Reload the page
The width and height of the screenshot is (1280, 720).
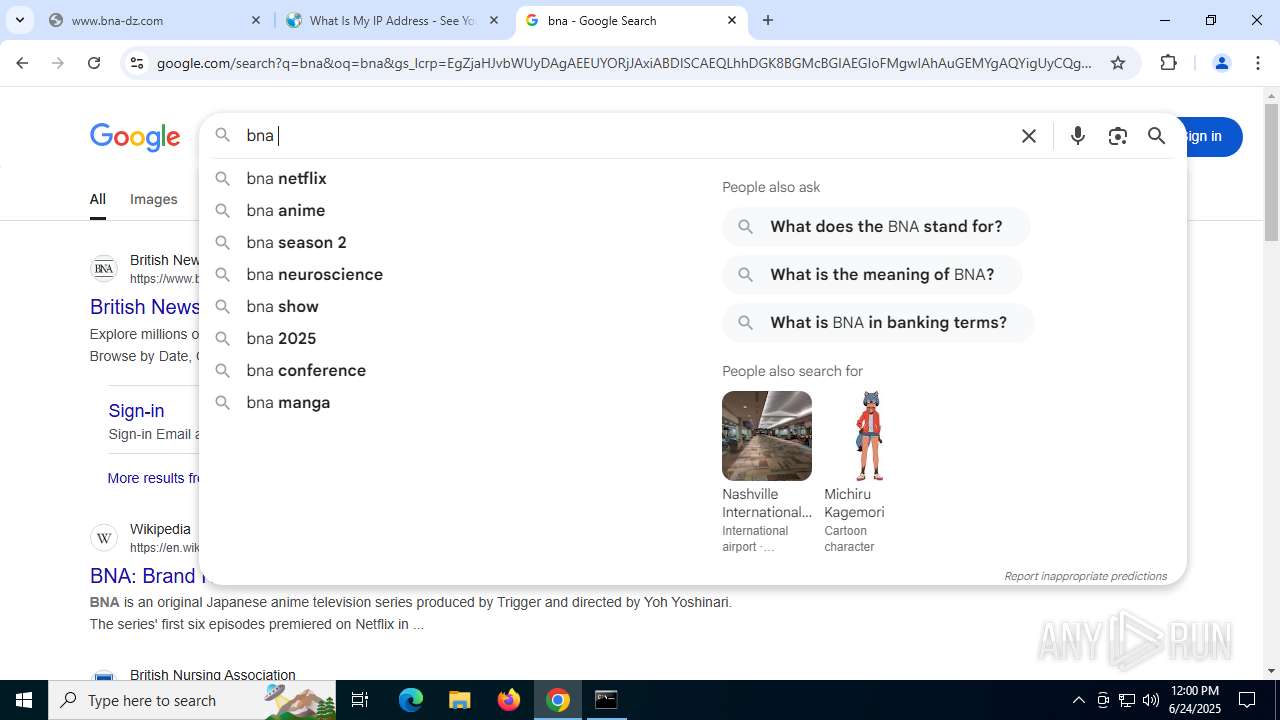[94, 63]
